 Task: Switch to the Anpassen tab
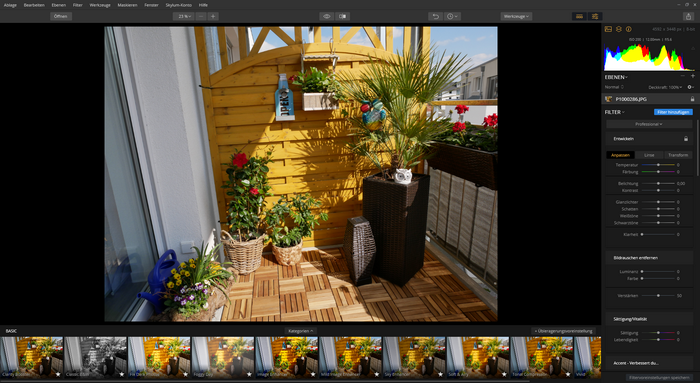point(620,155)
